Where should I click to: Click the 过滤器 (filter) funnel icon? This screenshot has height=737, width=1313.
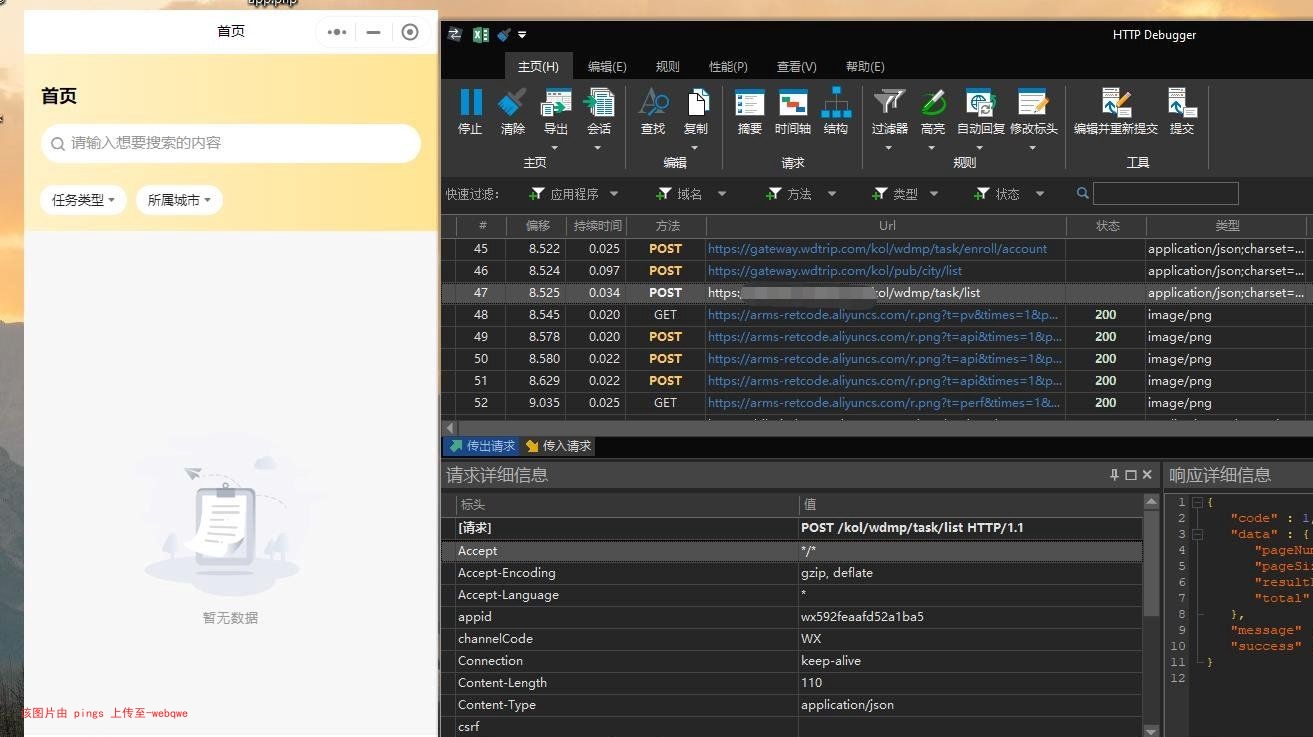click(889, 102)
